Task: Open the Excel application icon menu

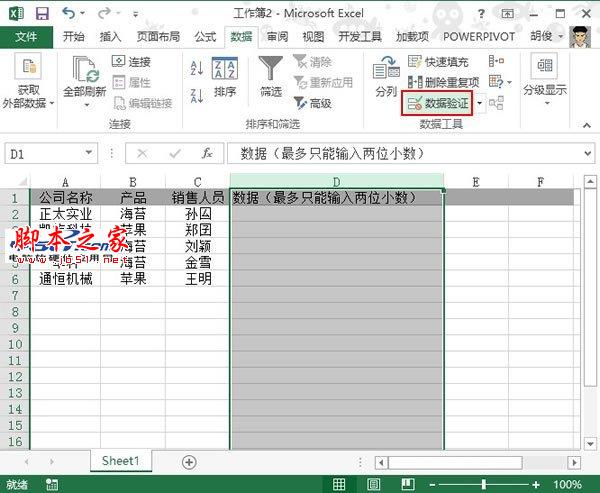Action: pyautogui.click(x=16, y=14)
